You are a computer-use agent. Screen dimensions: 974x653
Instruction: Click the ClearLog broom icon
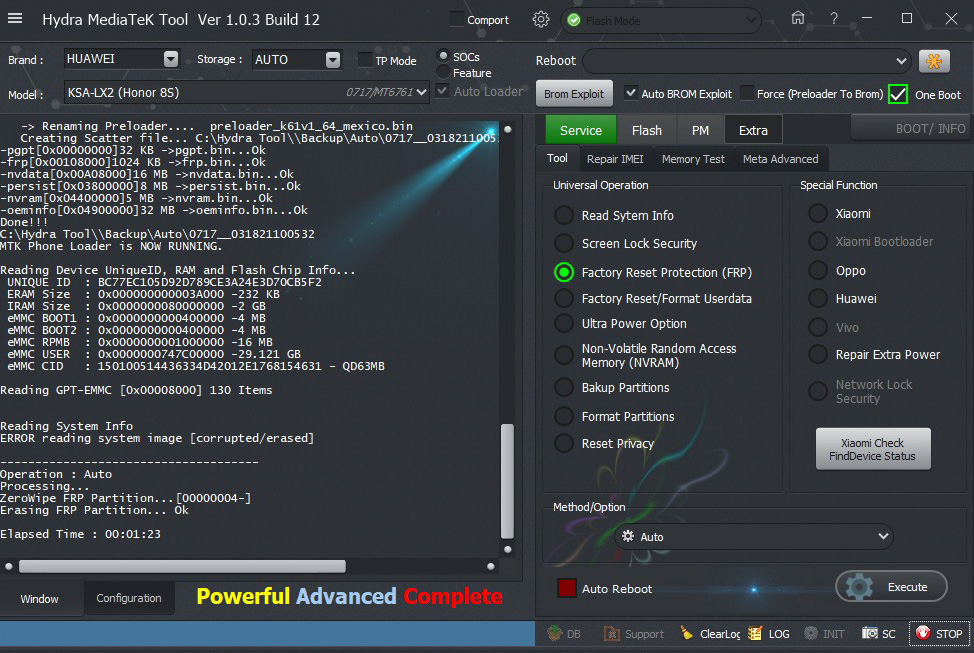tap(687, 633)
